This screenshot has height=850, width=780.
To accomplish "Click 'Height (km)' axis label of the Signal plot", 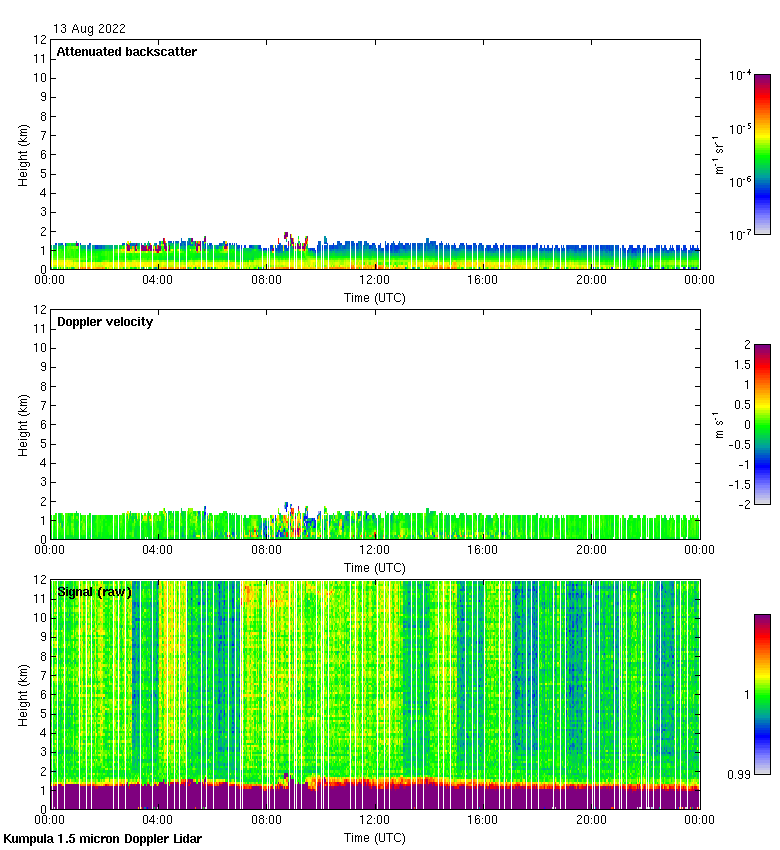I will 24,694.
